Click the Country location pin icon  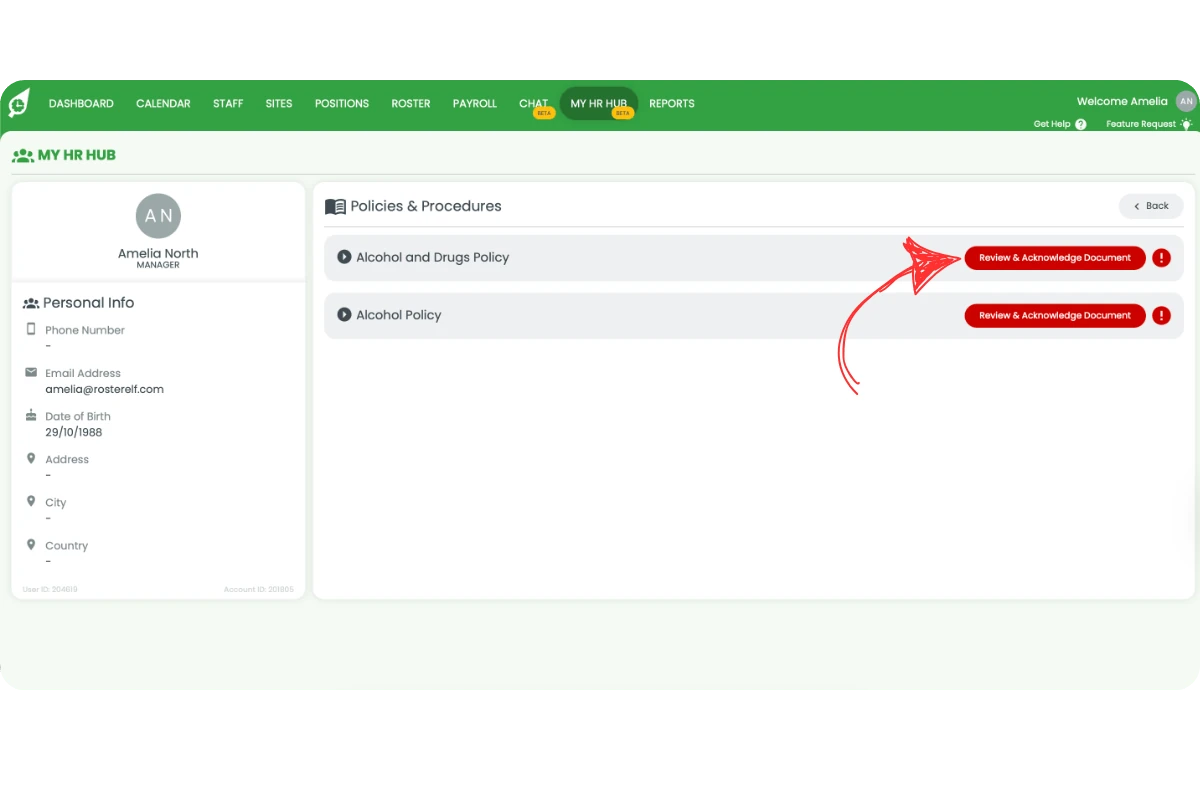tap(31, 545)
